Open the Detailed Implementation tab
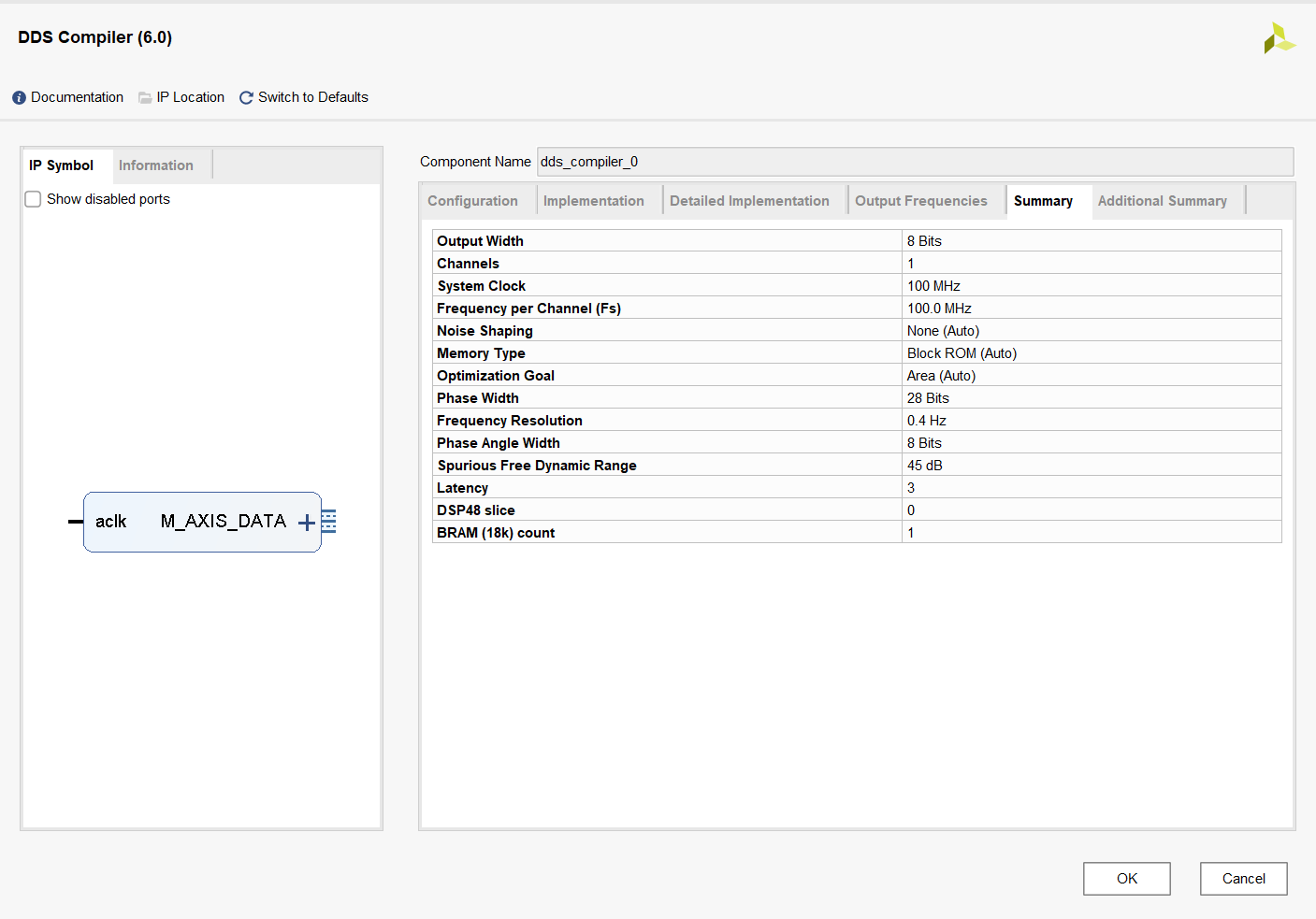This screenshot has width=1316, height=919. tap(749, 201)
